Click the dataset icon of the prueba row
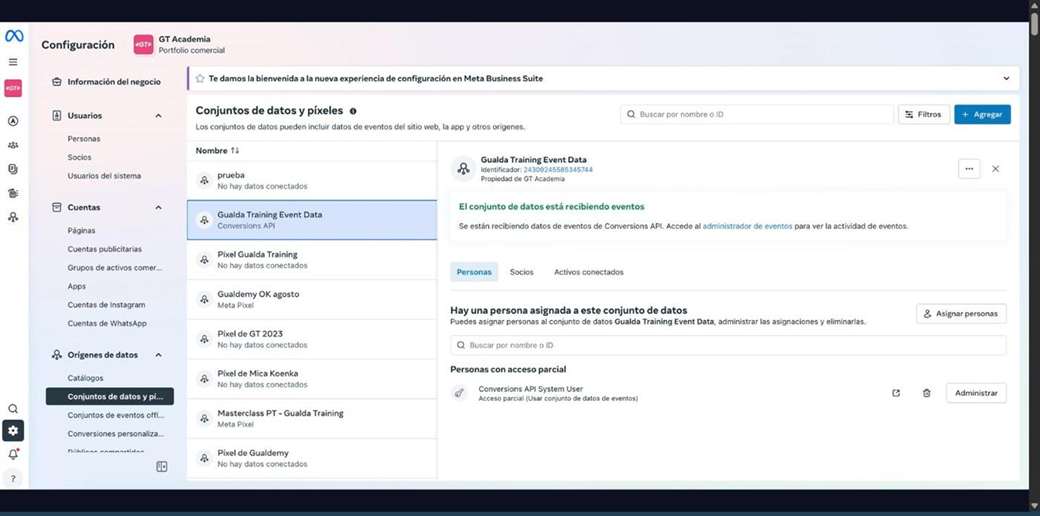Viewport: 1040px width, 516px height. pyautogui.click(x=204, y=180)
